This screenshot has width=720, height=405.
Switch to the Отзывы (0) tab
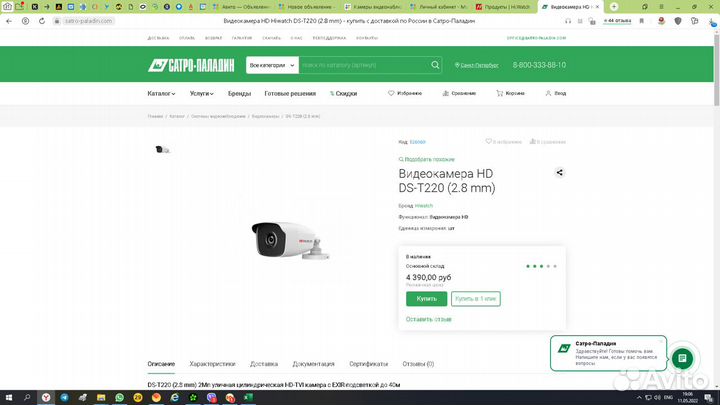pyautogui.click(x=418, y=364)
